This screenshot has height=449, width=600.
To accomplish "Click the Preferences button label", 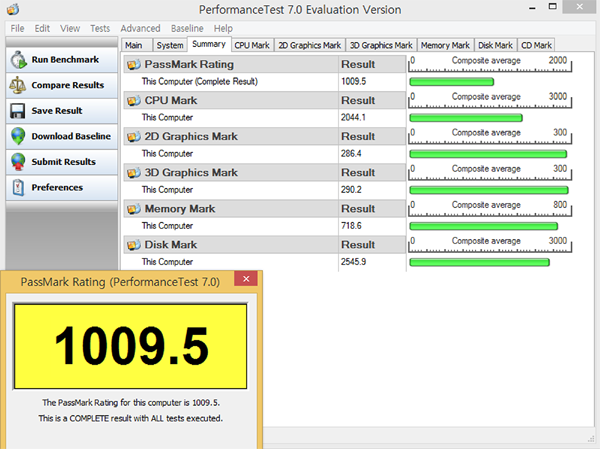I will point(57,187).
